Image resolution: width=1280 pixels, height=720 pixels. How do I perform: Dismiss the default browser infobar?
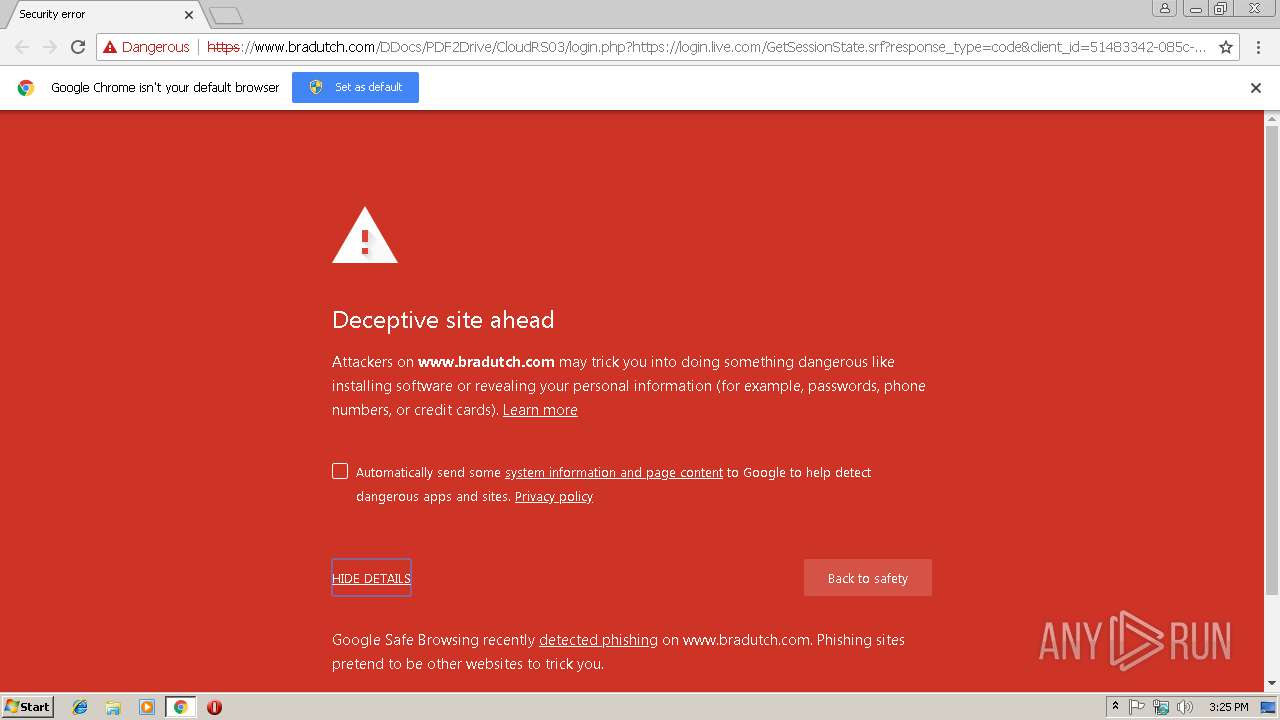pos(1256,88)
